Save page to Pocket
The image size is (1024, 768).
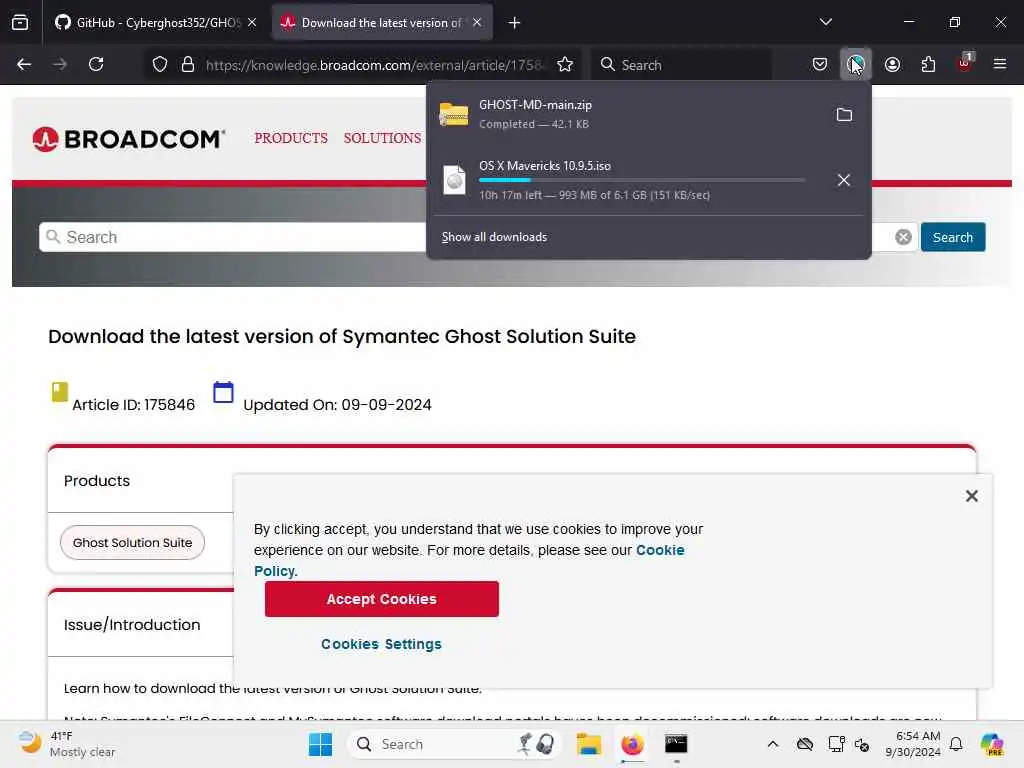pos(820,64)
